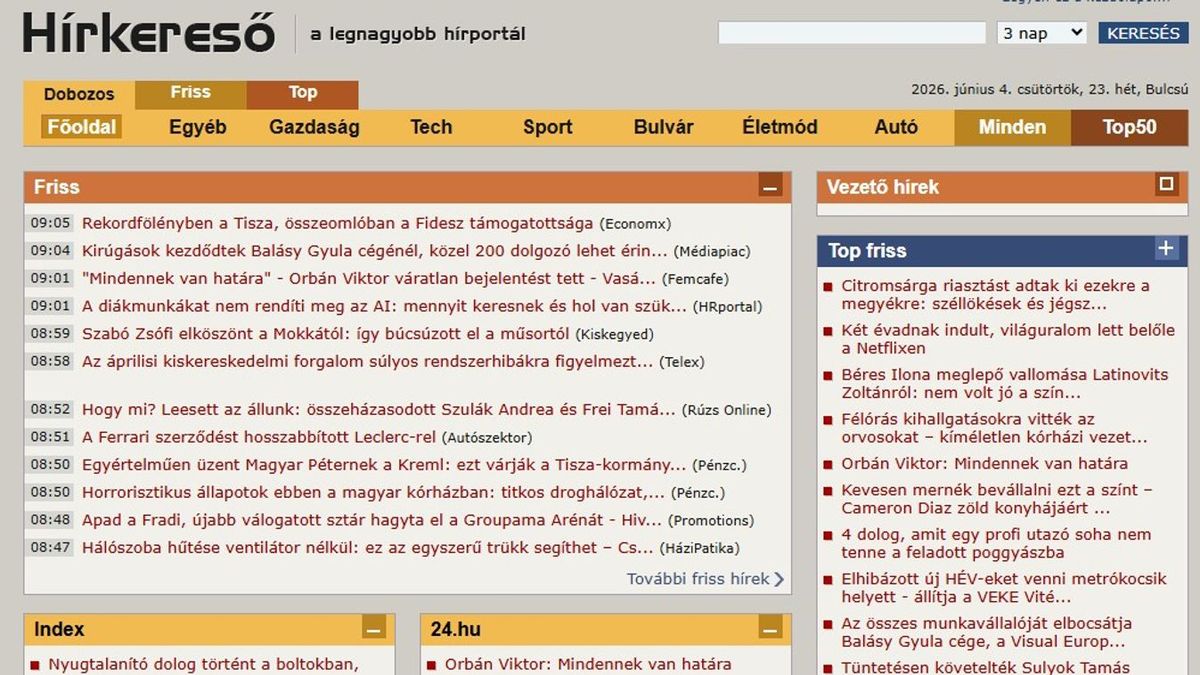Click the Index box title

tap(59, 629)
